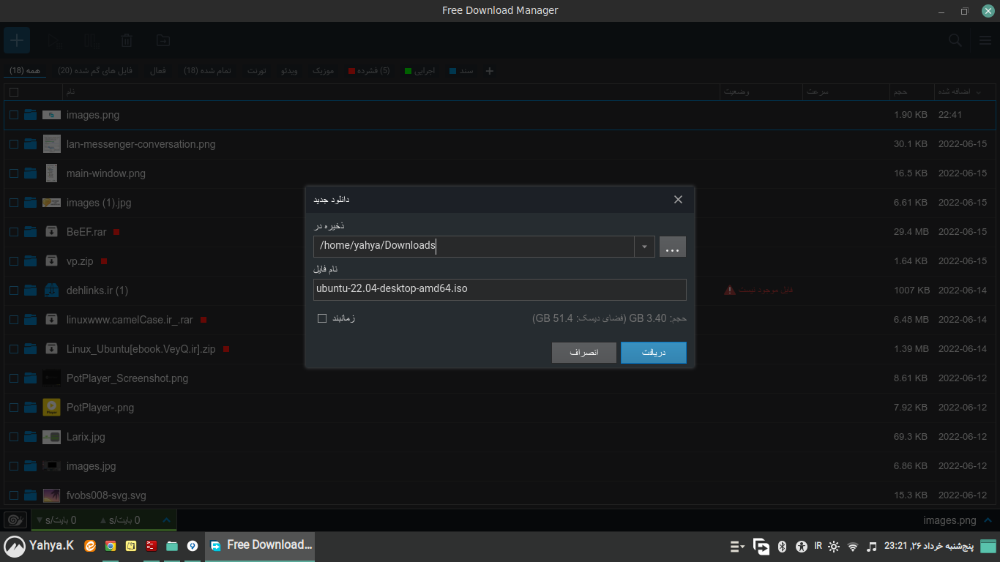
Task: Click the move-to-folder icon in toolbar
Action: (x=163, y=41)
